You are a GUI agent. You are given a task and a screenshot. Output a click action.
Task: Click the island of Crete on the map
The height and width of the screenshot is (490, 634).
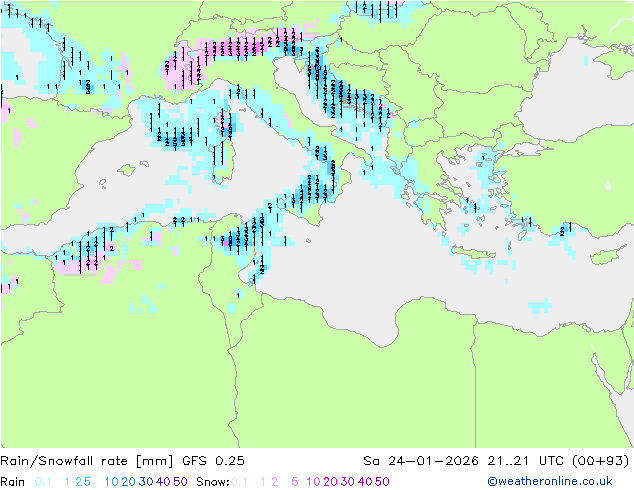tap(473, 254)
